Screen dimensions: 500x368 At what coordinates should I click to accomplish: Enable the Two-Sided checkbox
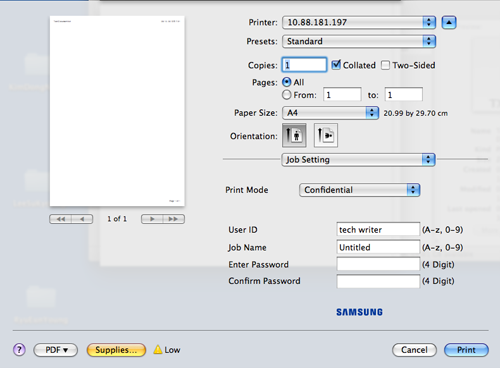(x=385, y=65)
